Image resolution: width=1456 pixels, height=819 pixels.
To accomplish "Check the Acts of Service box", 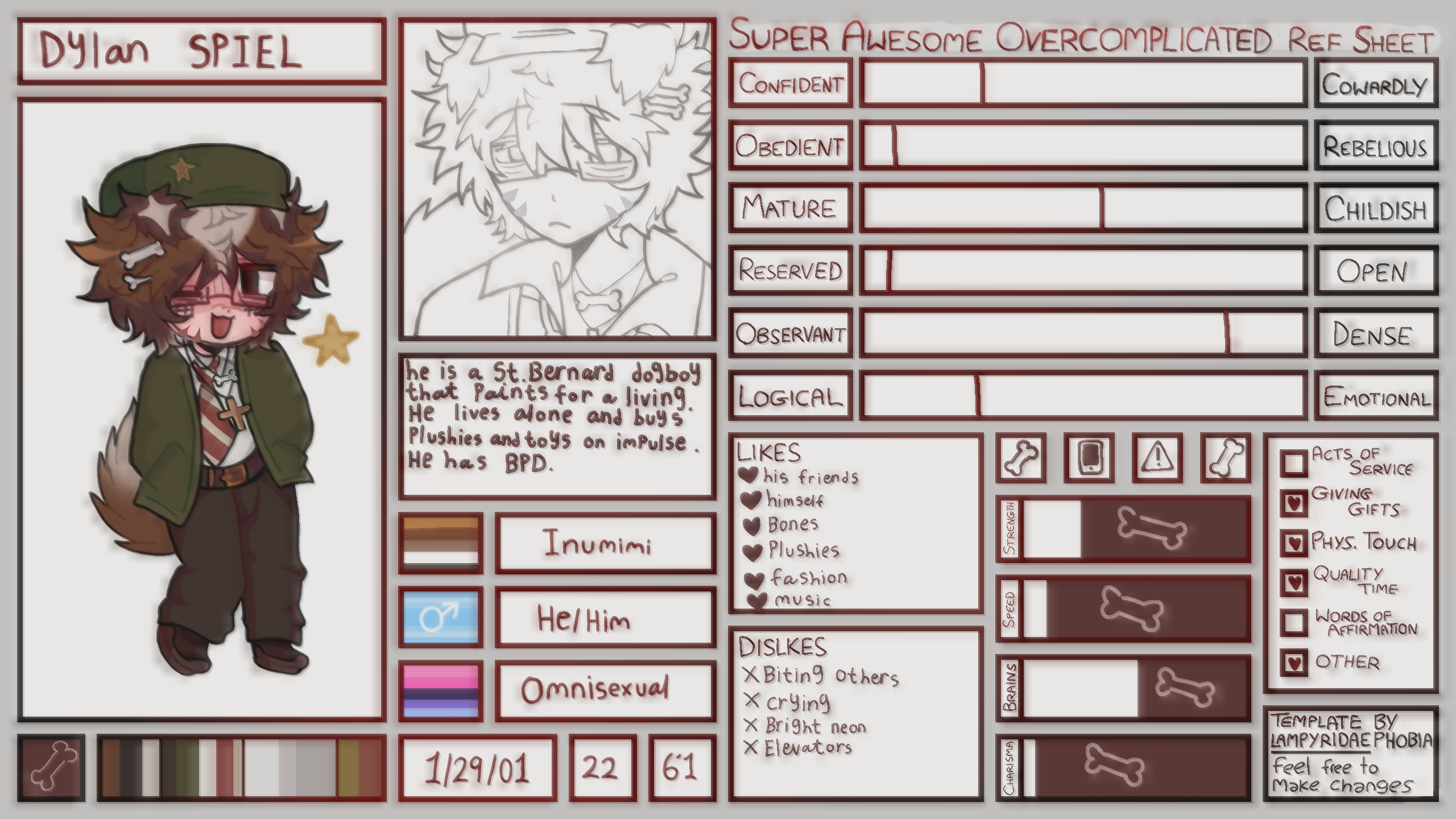I will [x=1294, y=463].
